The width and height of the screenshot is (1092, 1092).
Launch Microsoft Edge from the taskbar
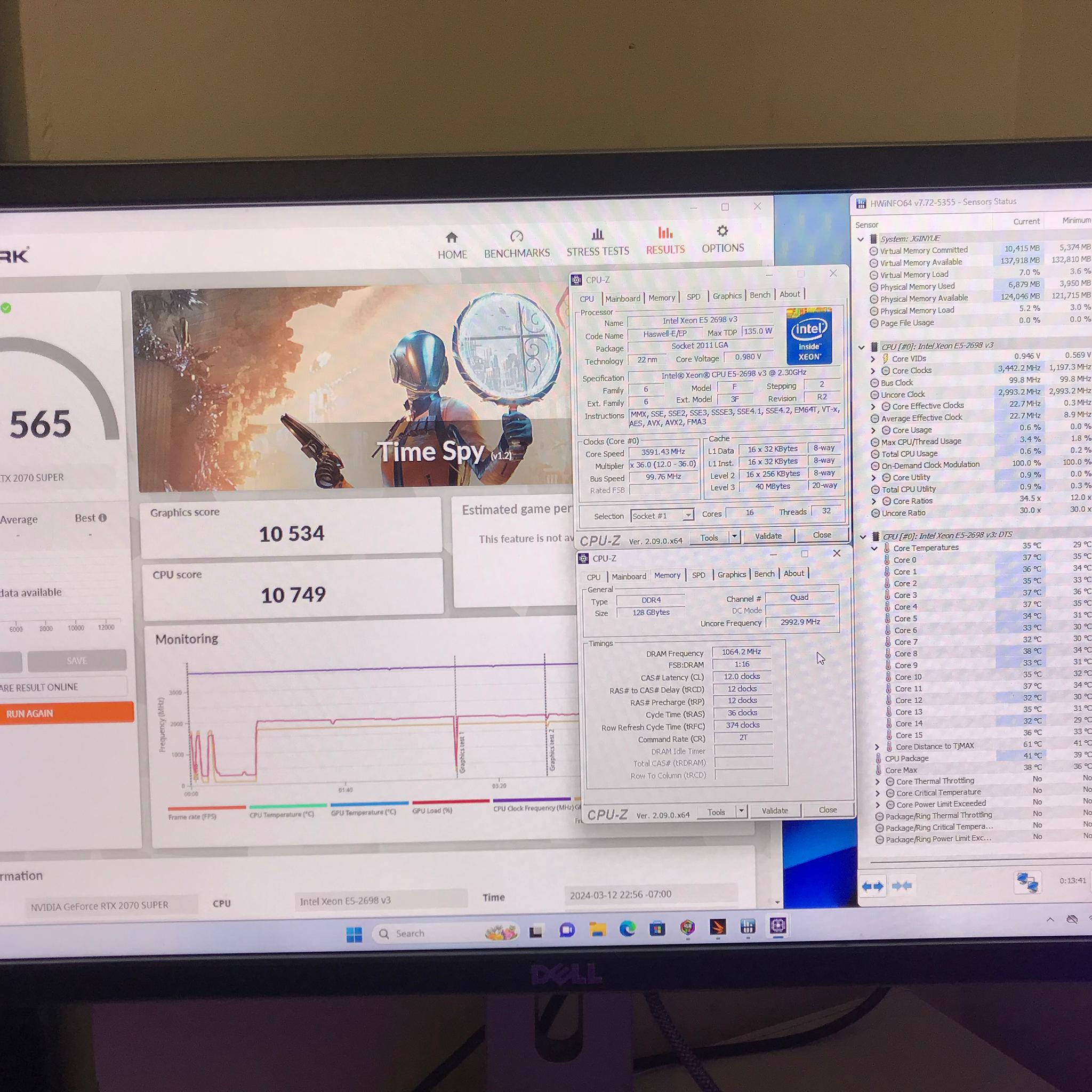point(628,929)
